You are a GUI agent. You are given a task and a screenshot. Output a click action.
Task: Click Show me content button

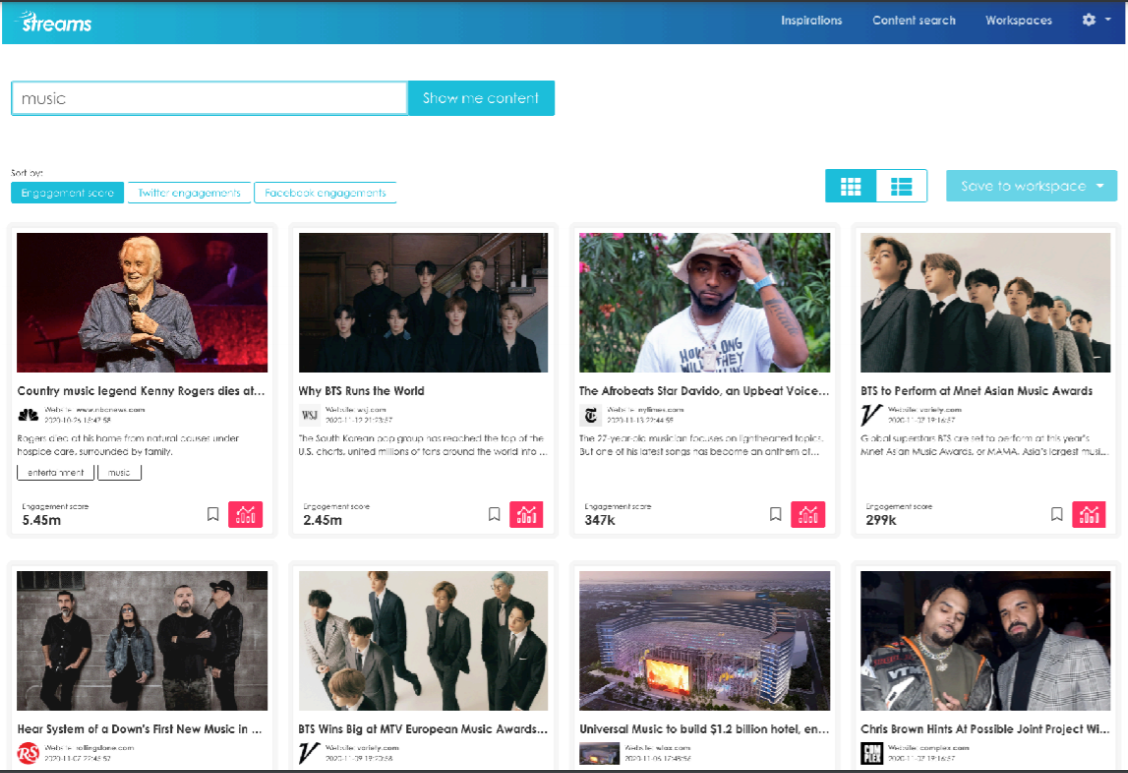pyautogui.click(x=481, y=98)
